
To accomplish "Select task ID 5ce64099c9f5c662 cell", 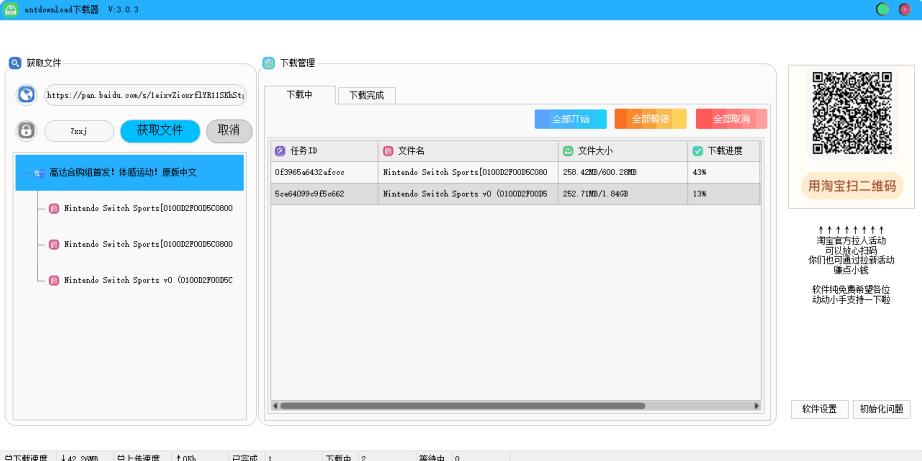I will pos(325,194).
